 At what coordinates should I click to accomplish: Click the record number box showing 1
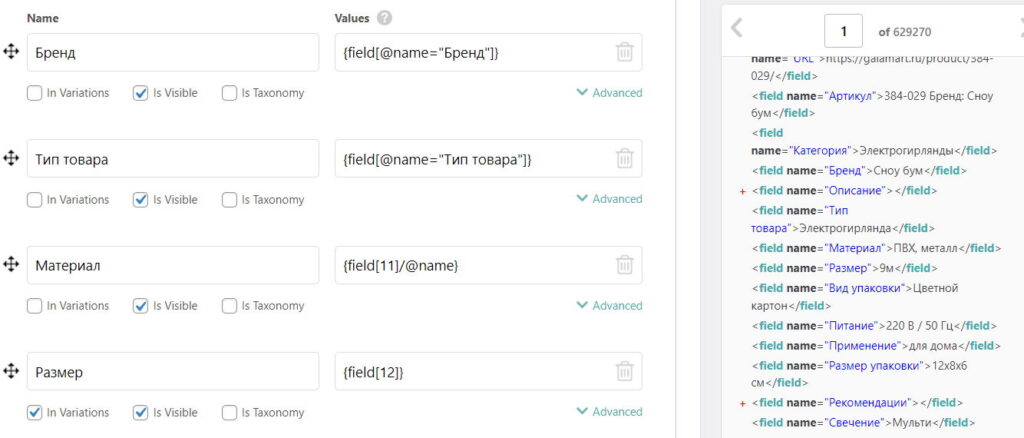[844, 31]
